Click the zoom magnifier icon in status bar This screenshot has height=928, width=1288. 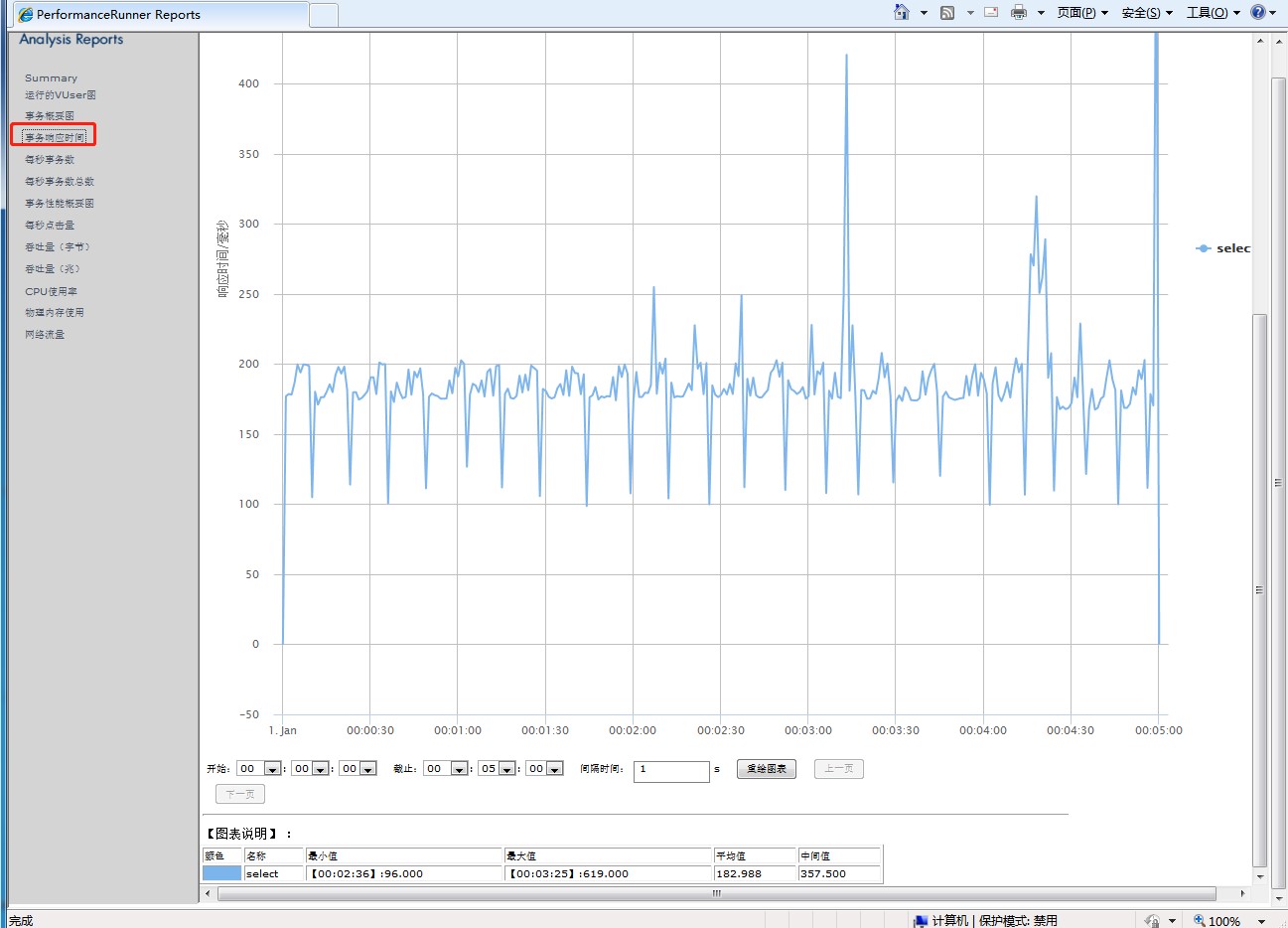click(1200, 920)
